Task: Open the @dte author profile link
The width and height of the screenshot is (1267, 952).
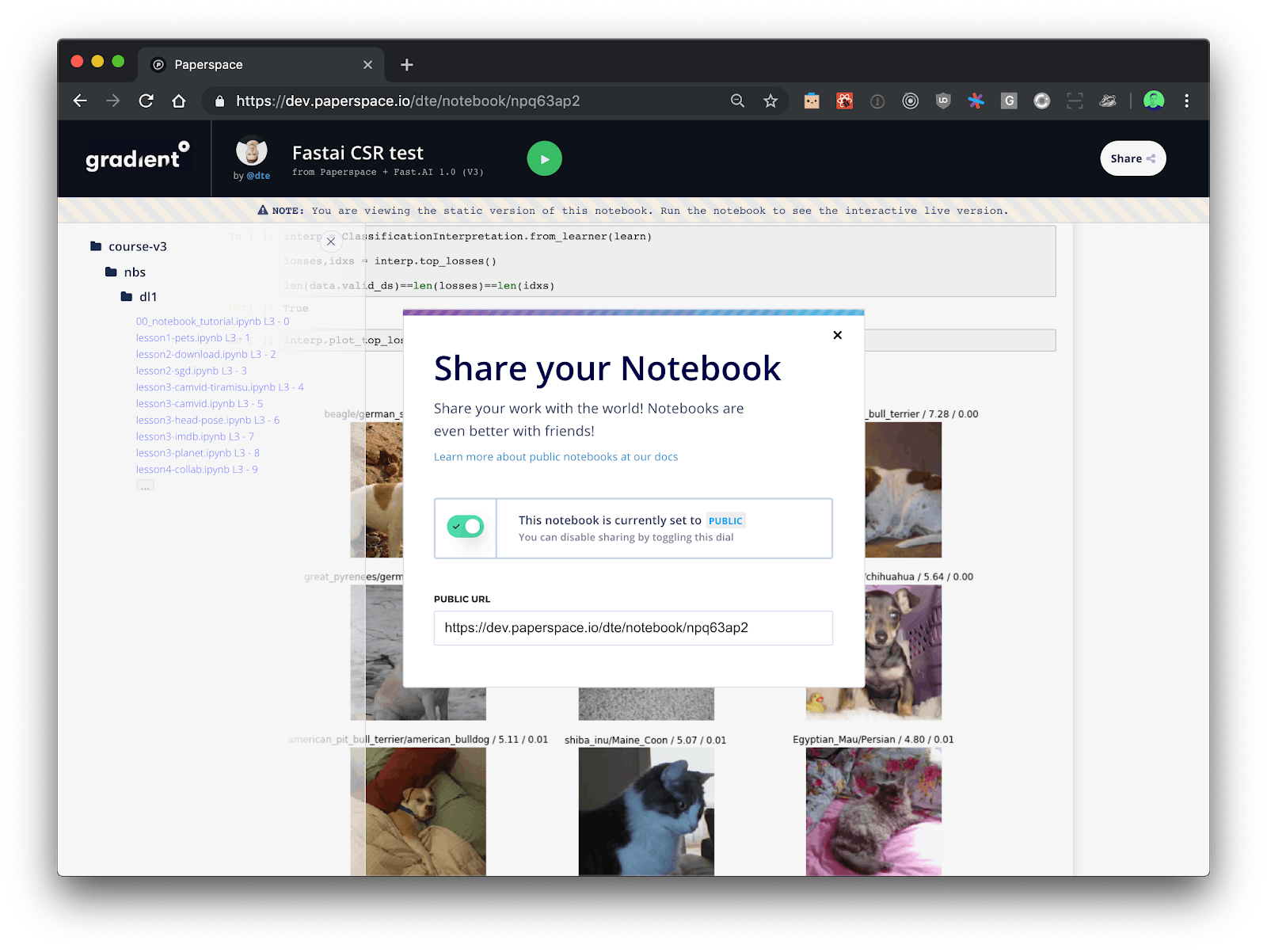Action: [x=258, y=176]
